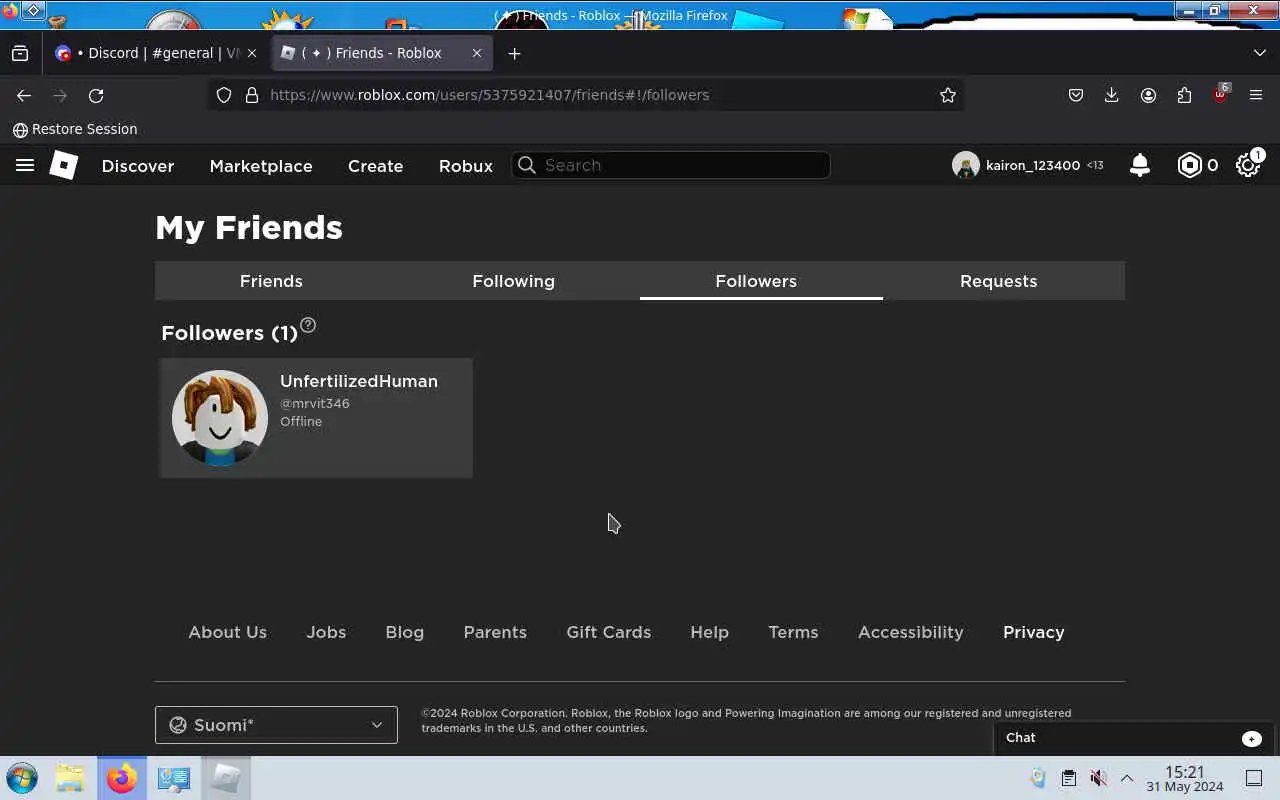Open the Blog footer link
Screen dimensions: 1280x800
(x=404, y=632)
